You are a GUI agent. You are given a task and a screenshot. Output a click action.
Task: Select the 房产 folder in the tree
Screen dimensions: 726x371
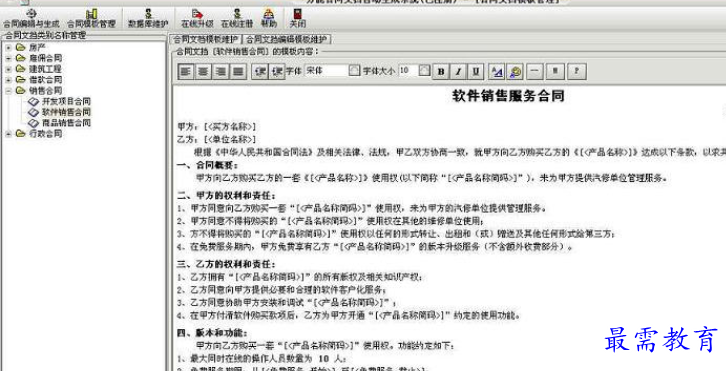37,47
